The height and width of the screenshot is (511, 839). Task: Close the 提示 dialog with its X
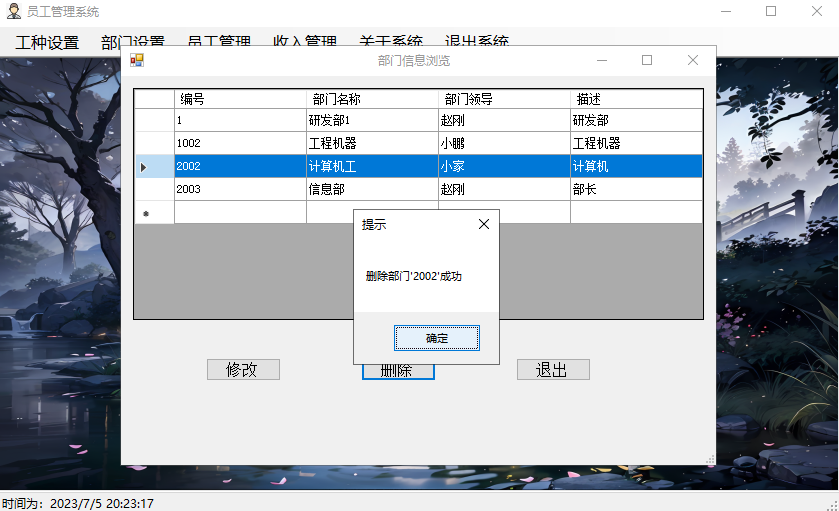[484, 225]
